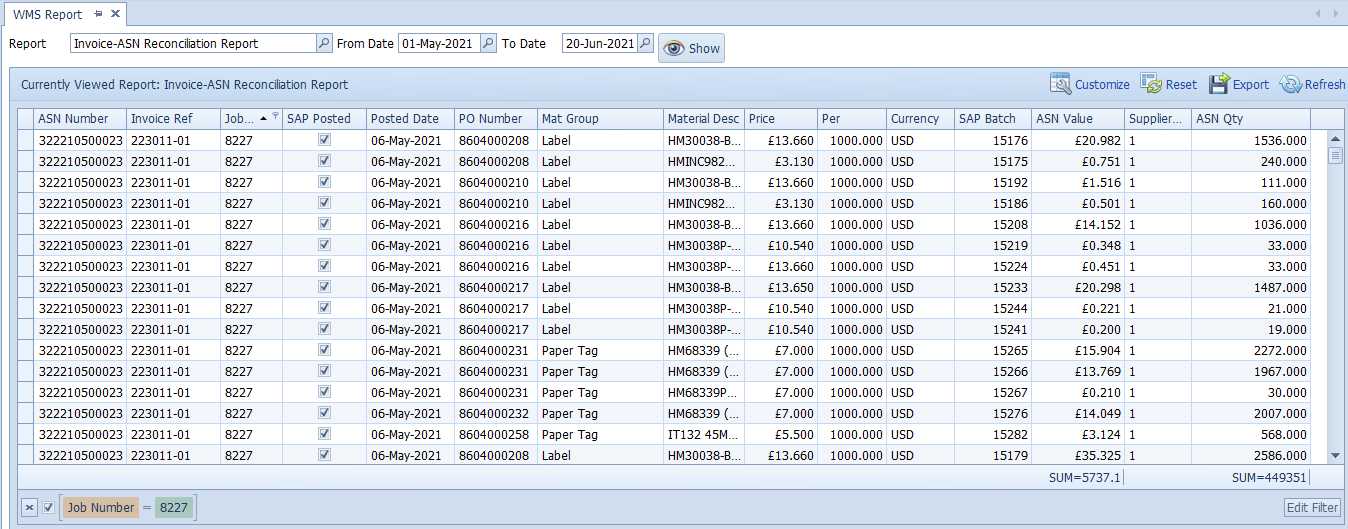Image resolution: width=1348 pixels, height=529 pixels.
Task: Sort by the SAP Posted column header
Action: [325, 118]
